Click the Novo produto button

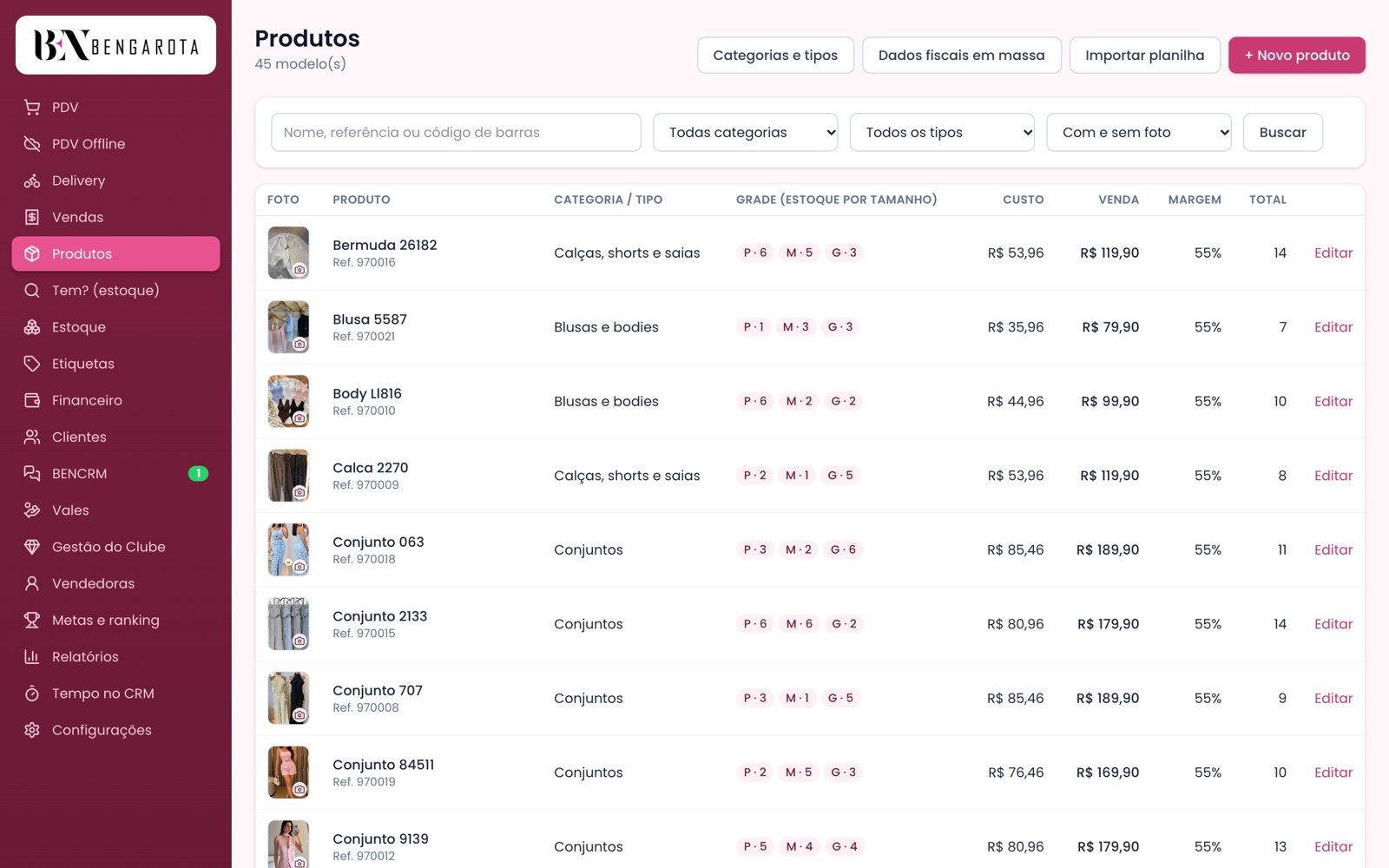pos(1297,55)
